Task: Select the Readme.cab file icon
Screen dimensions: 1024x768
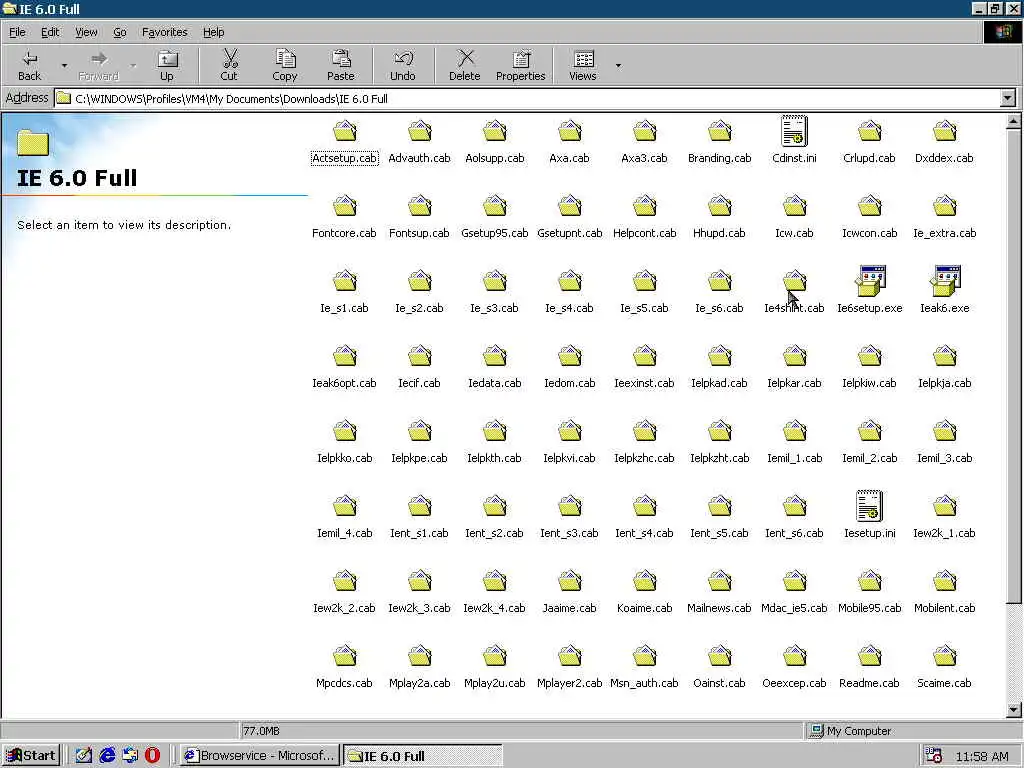Action: click(x=869, y=656)
